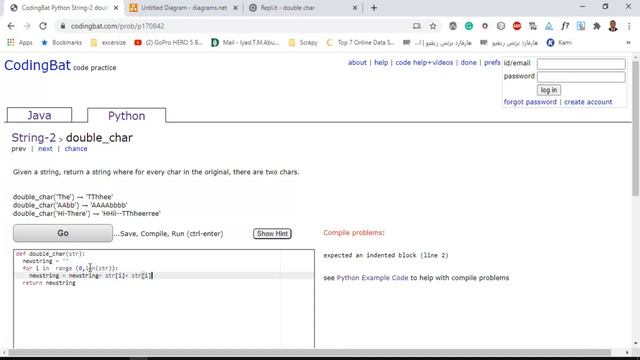This screenshot has width=640, height=360.
Task: Open a new browser tab with plus
Action: (x=374, y=8)
